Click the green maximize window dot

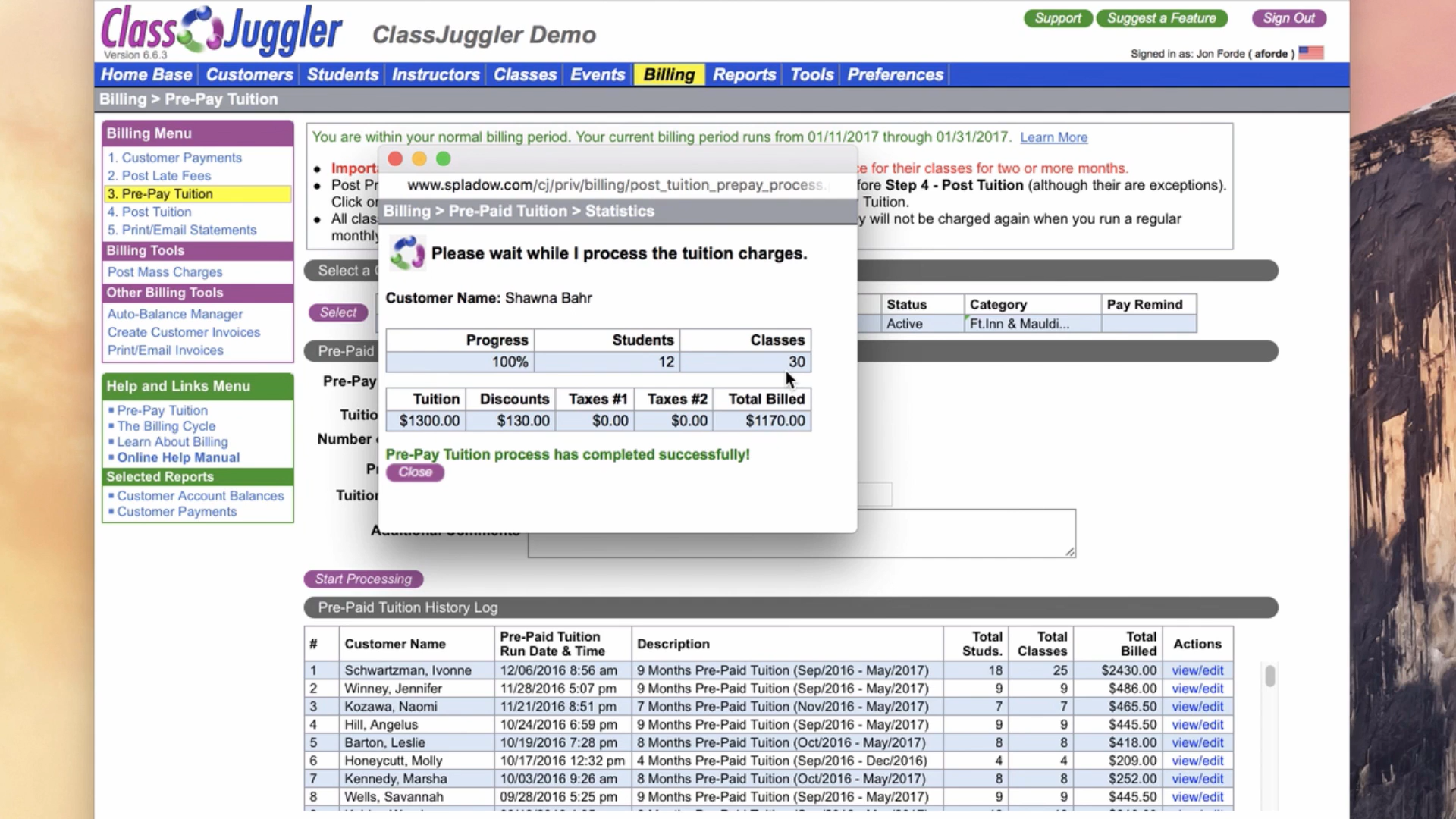pyautogui.click(x=444, y=159)
